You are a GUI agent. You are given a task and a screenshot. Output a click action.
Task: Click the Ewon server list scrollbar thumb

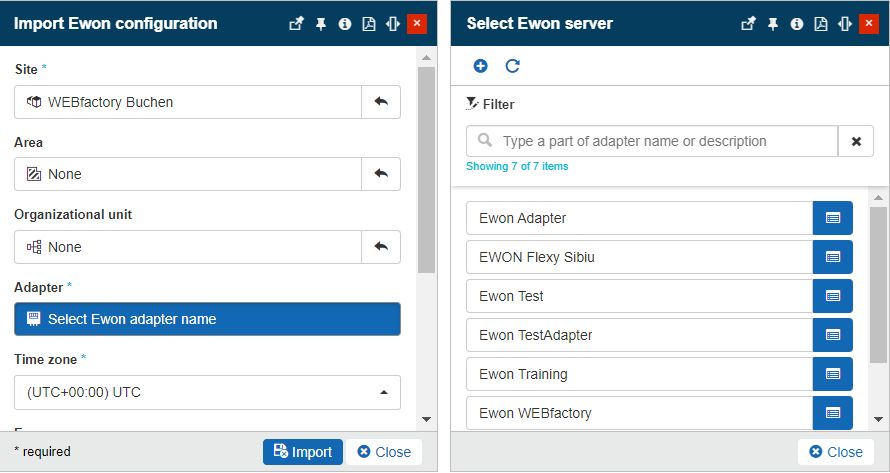[878, 284]
